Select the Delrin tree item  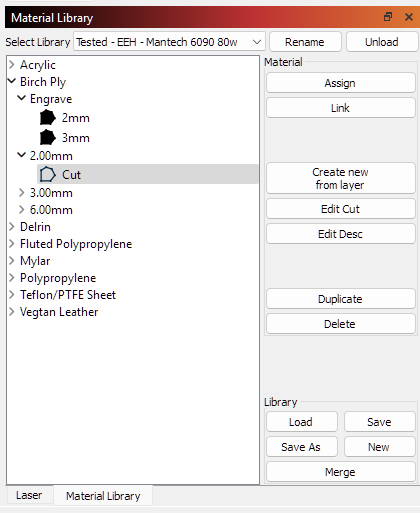[35, 227]
